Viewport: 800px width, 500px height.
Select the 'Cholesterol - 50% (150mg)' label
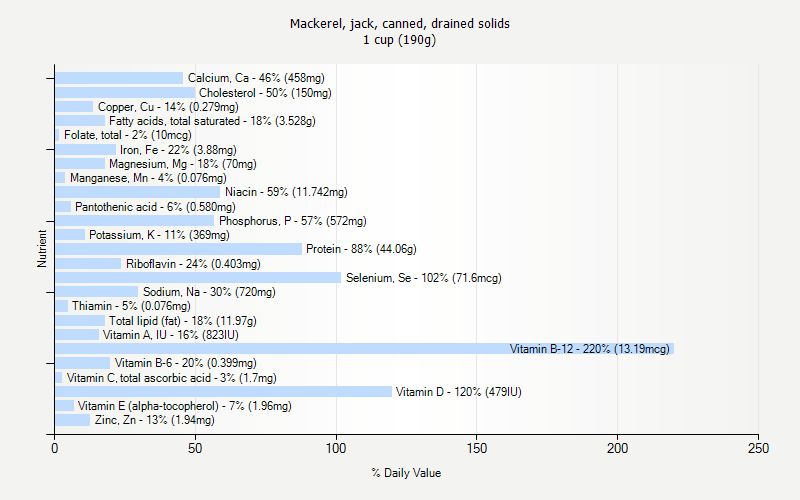click(265, 93)
